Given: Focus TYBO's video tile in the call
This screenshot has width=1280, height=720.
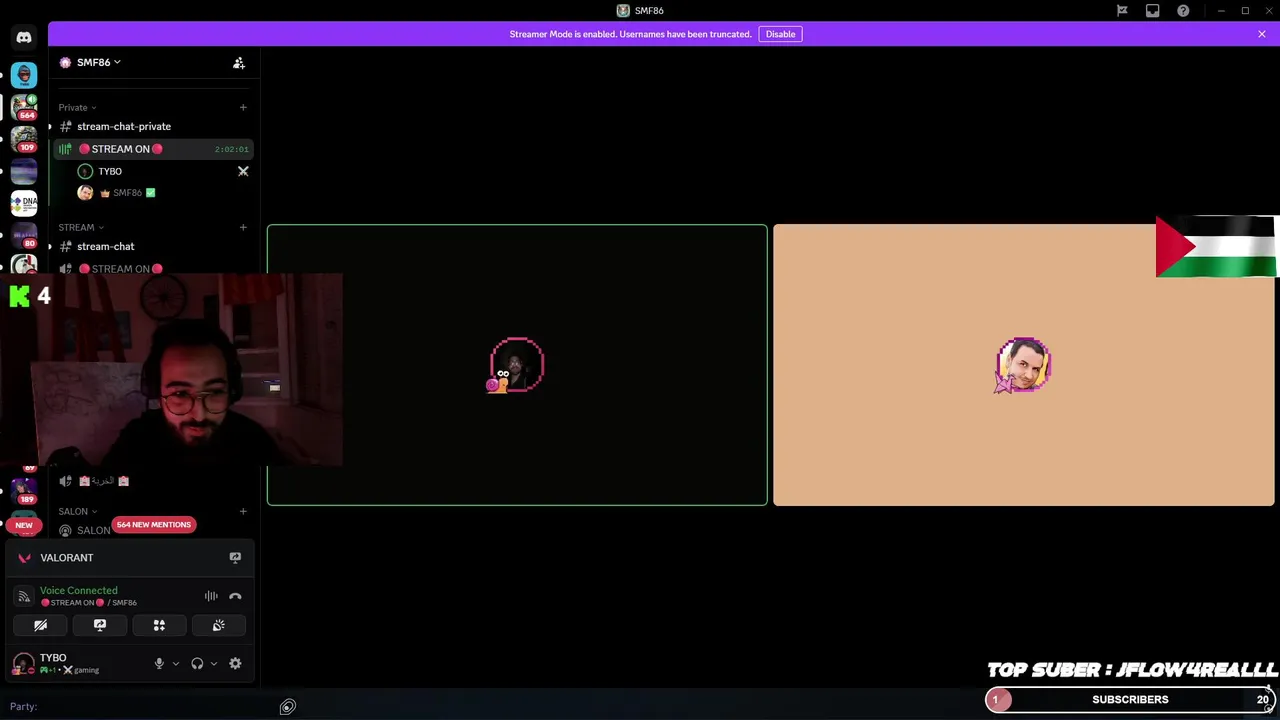Looking at the screenshot, I should pyautogui.click(x=517, y=365).
